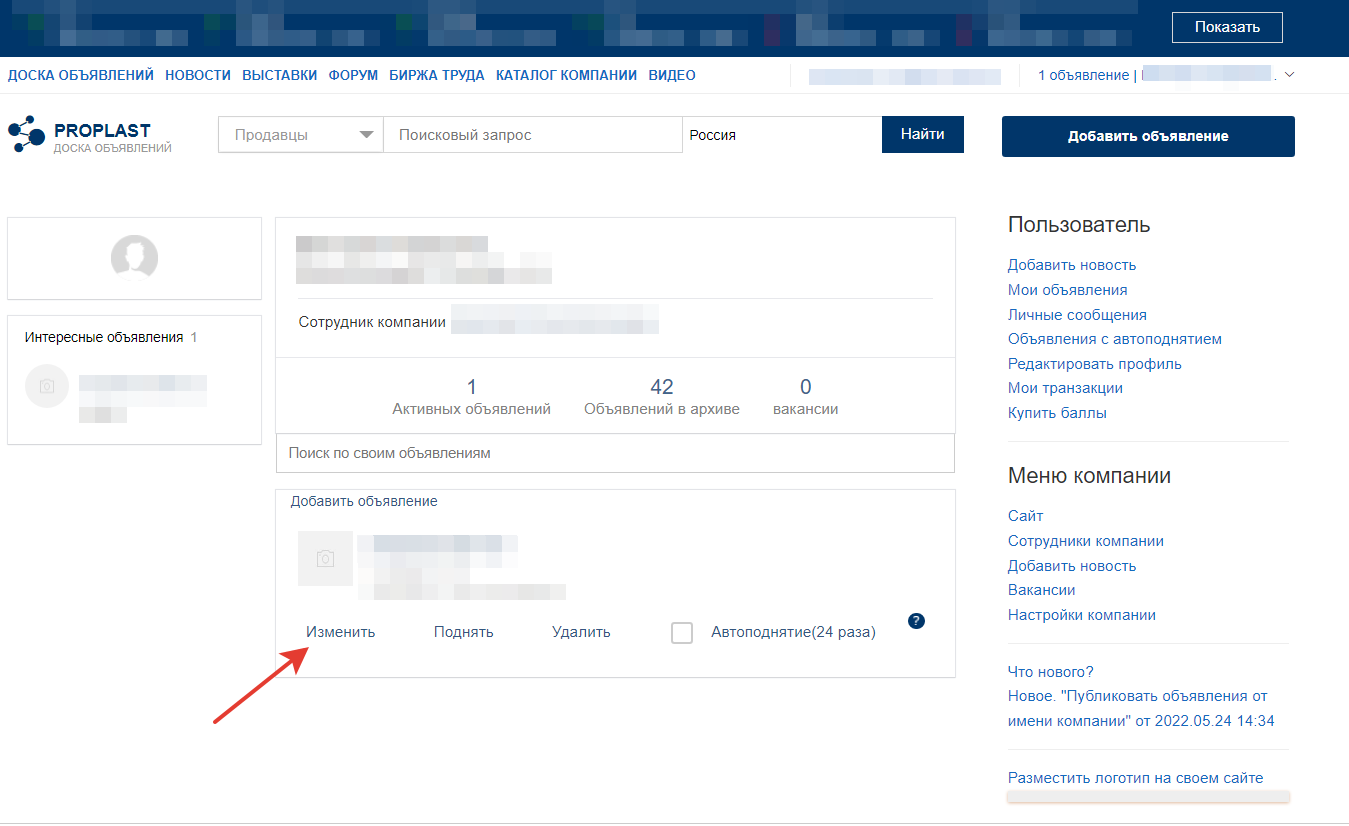Open the Вакансии link

[1042, 590]
